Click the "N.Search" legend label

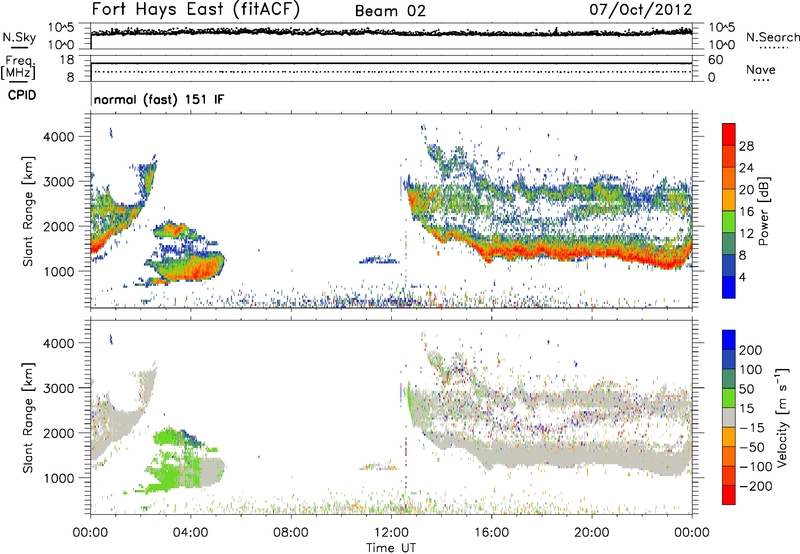772,37
